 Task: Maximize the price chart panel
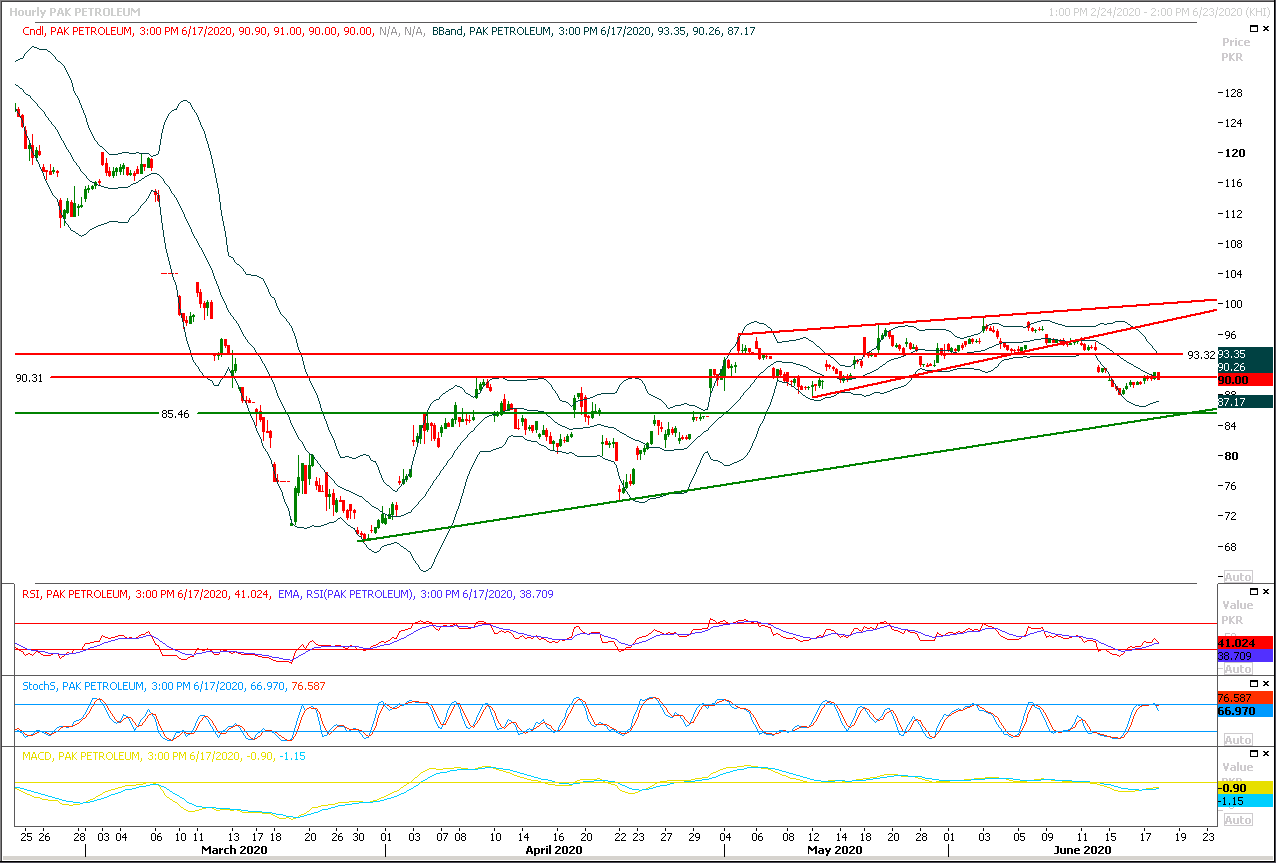coord(1255,31)
